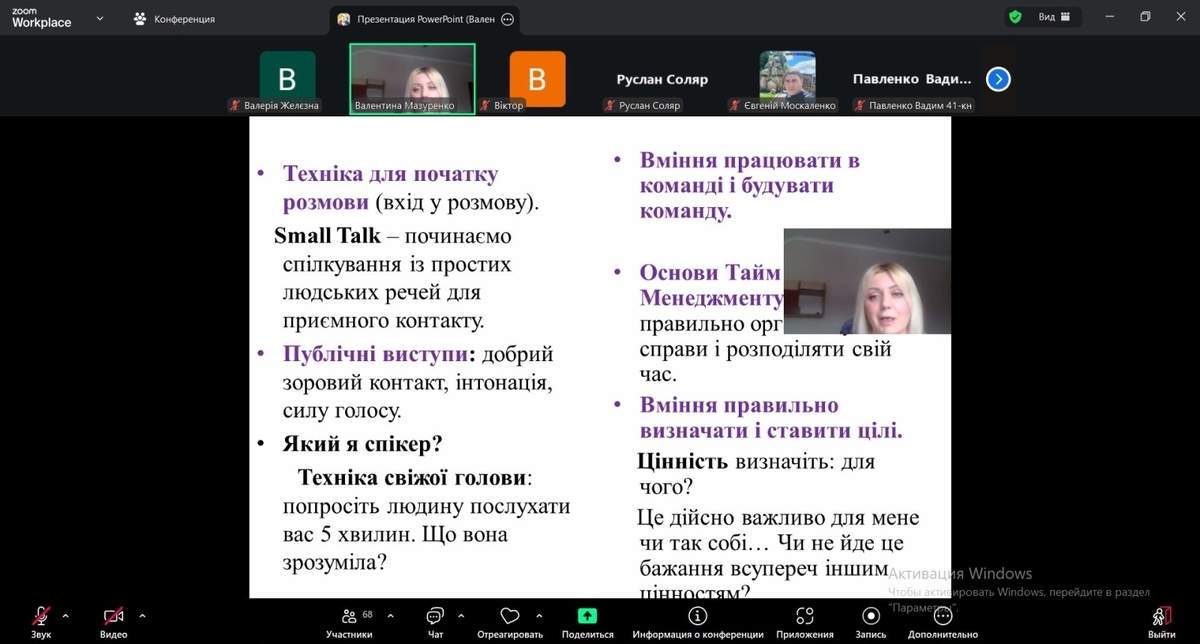Viewport: 1200px width, 644px height.
Task: Open the Дополнительно more options icon
Action: 942,617
